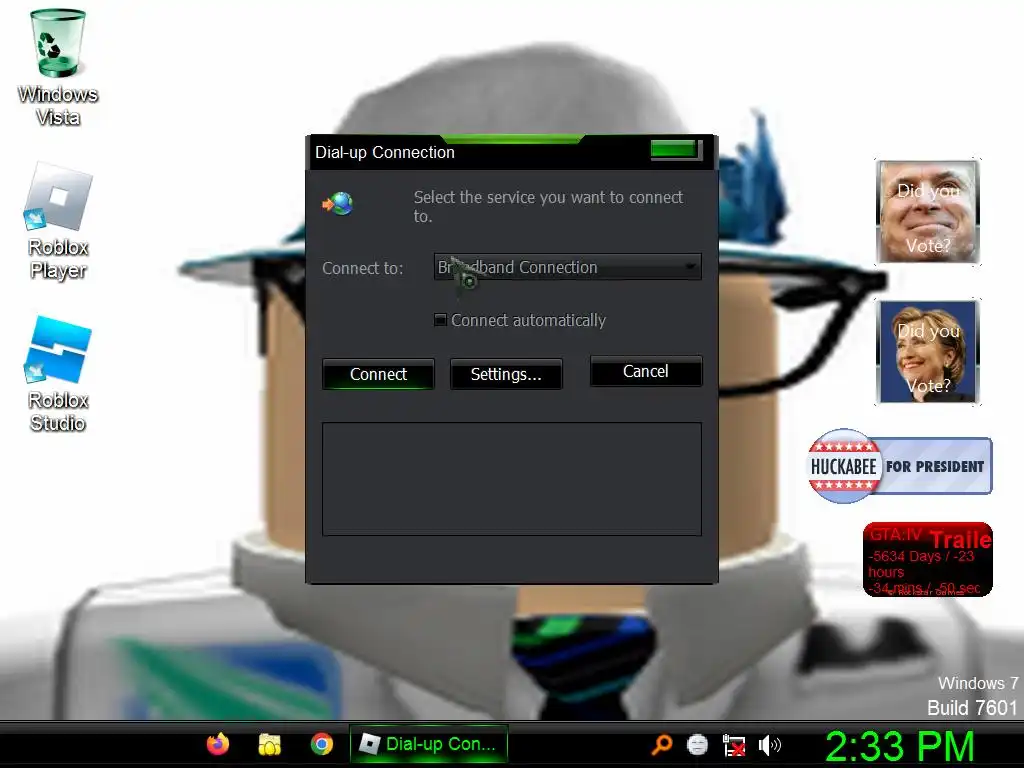Click the top Did you Vote gadget
This screenshot has width=1024, height=768.
coord(927,212)
